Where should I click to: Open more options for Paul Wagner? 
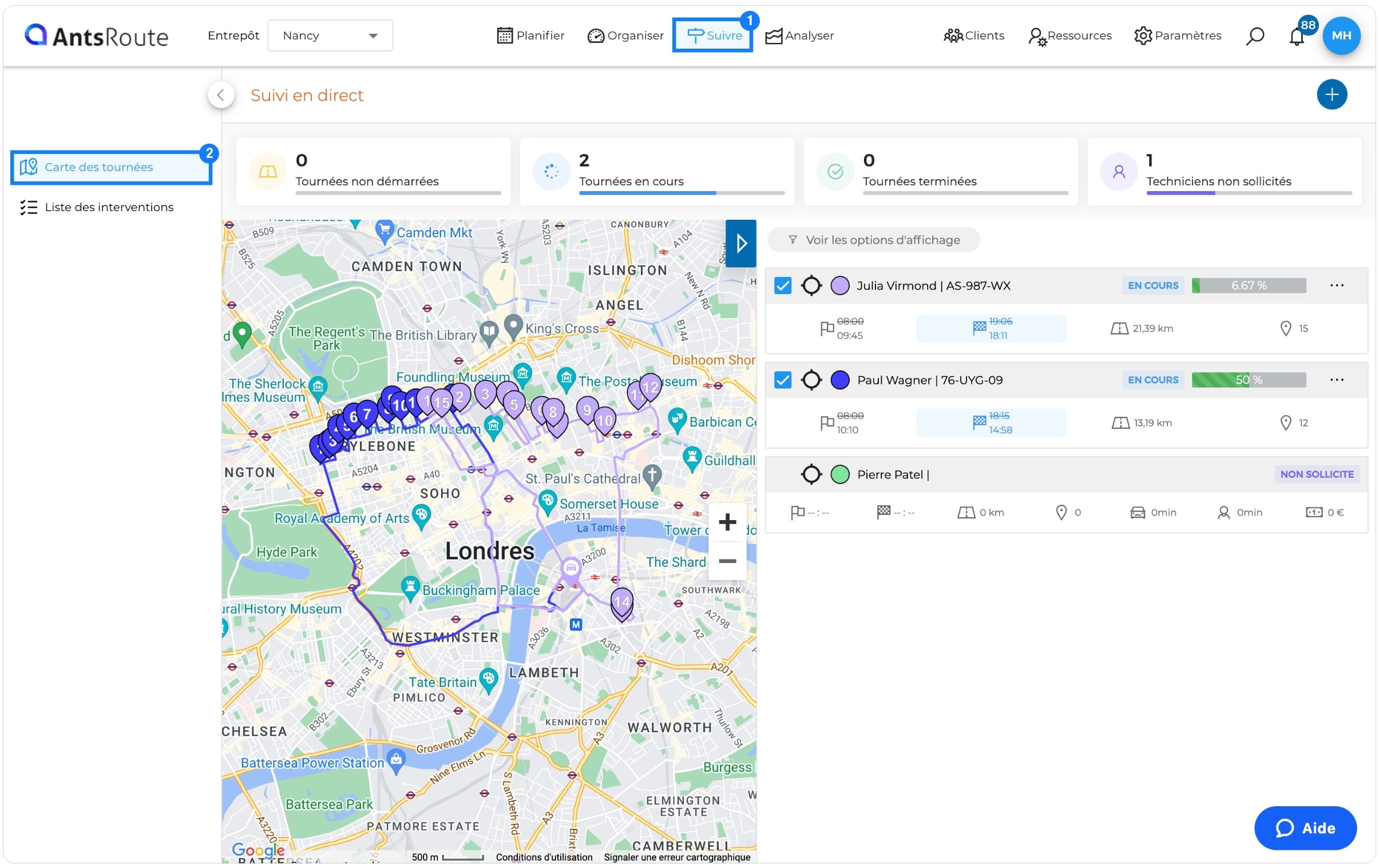click(x=1337, y=379)
